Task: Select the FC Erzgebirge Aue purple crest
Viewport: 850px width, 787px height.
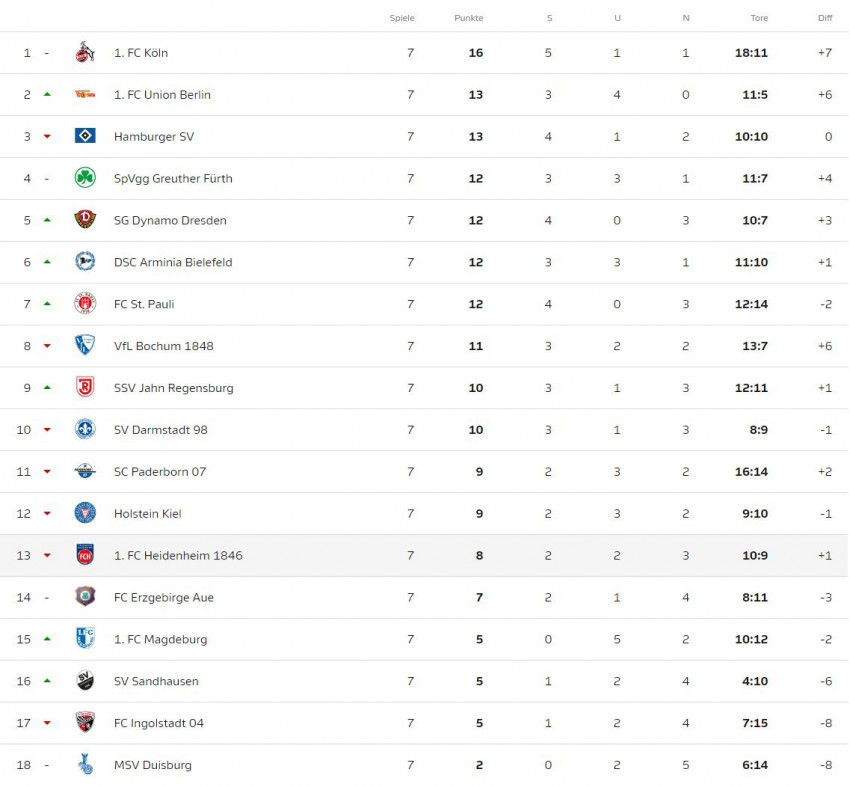Action: [x=85, y=597]
